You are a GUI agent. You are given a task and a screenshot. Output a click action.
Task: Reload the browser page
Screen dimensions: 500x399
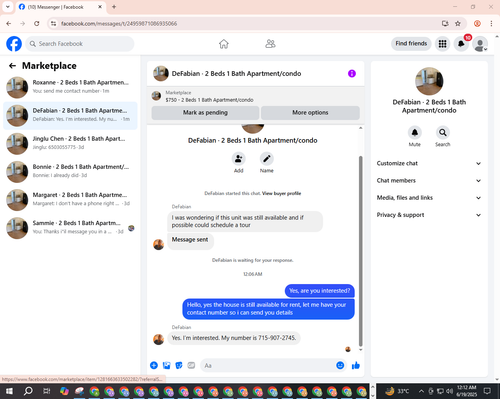point(37,24)
